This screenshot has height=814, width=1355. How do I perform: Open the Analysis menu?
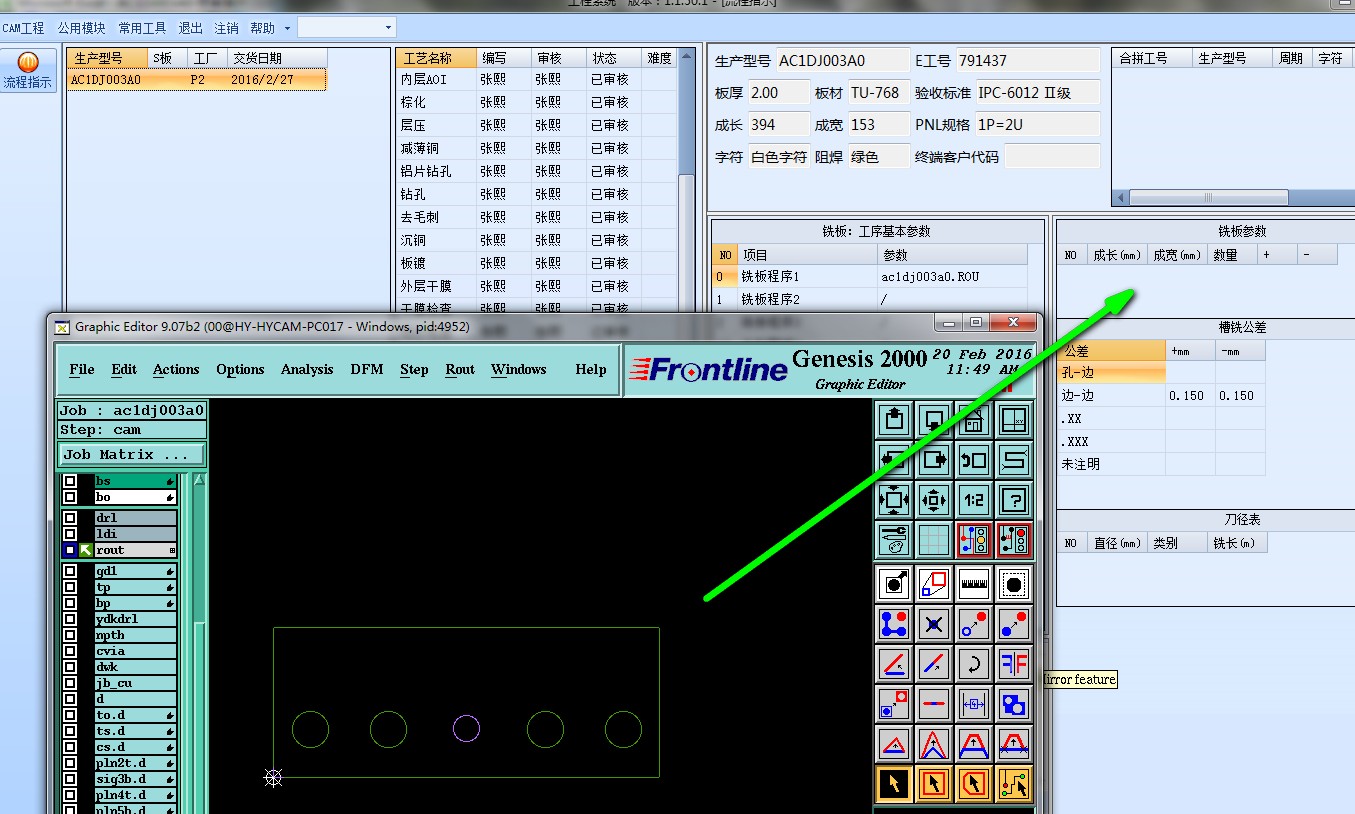pos(307,369)
